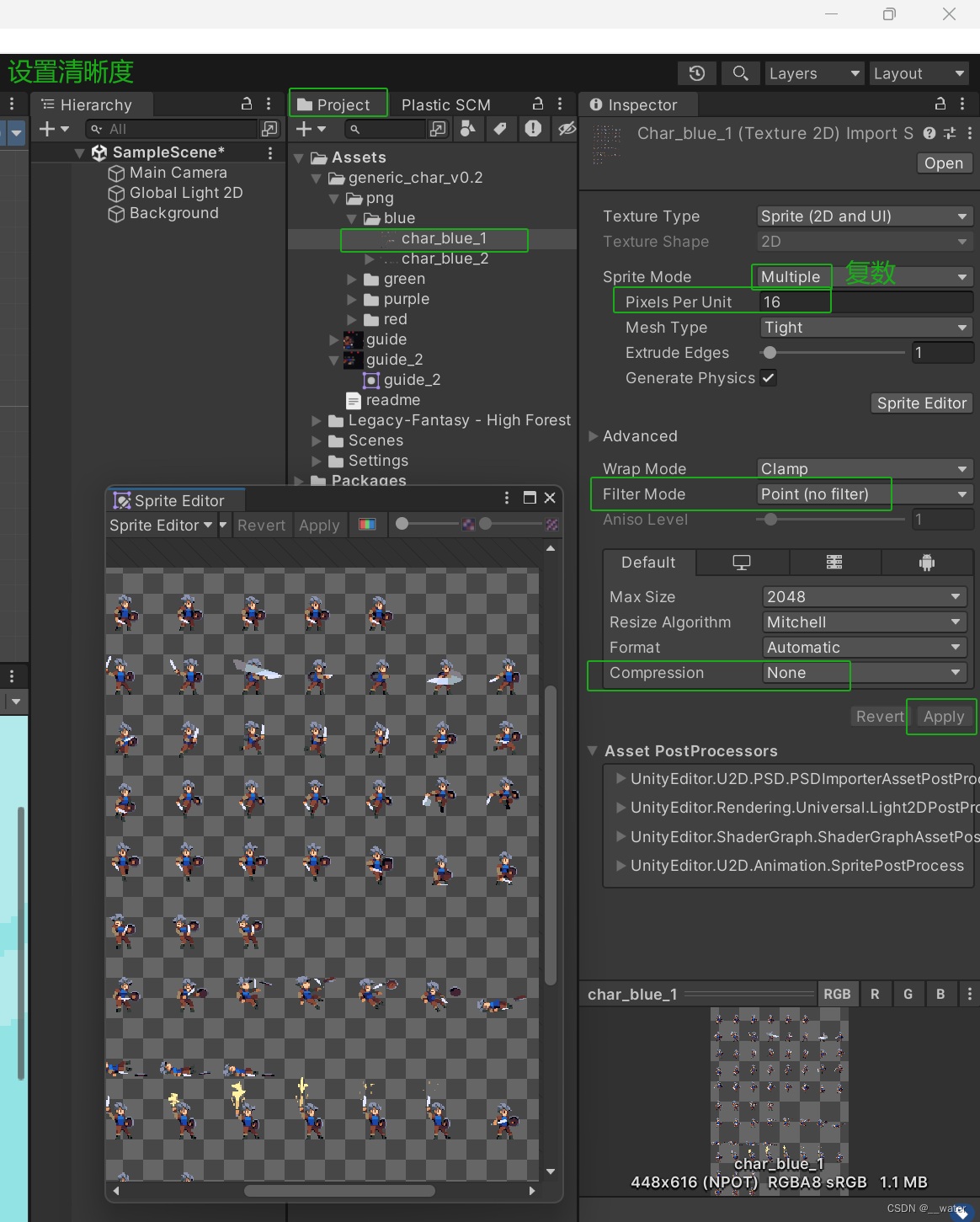This screenshot has width=980, height=1222.
Task: Select the Server platform tab icon
Action: click(834, 563)
